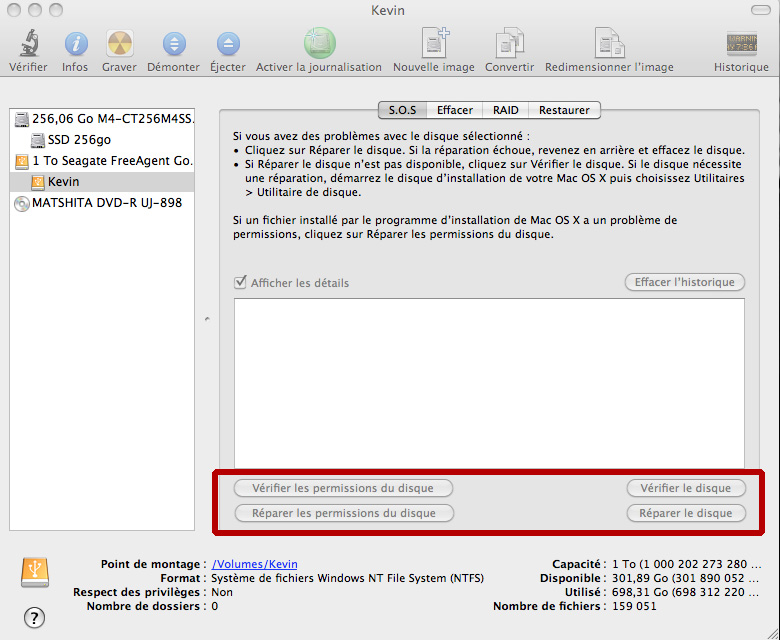Switch to the Effacer tab
This screenshot has width=780, height=640.
[x=455, y=110]
